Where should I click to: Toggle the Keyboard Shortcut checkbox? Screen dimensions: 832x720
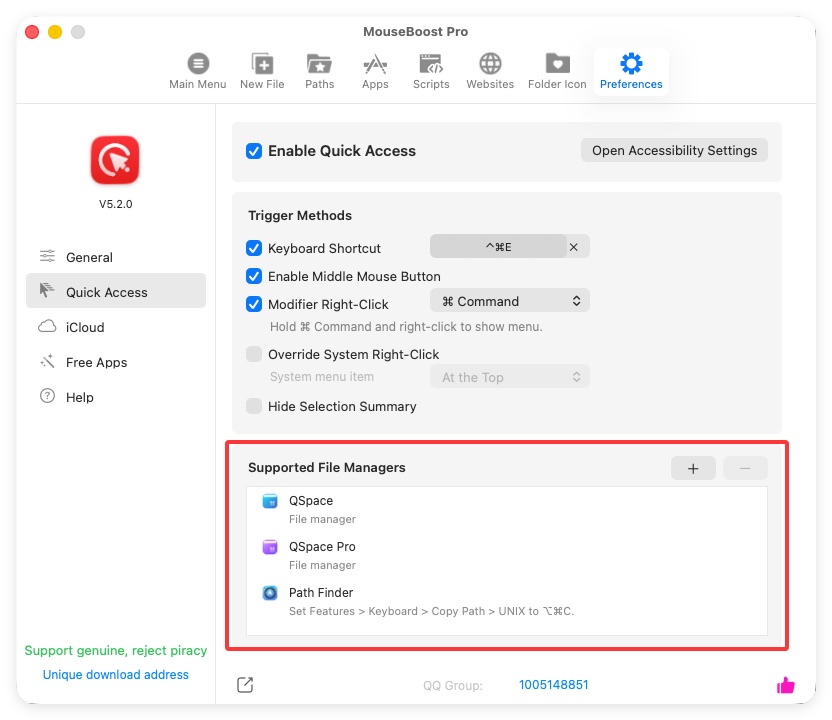coord(254,248)
